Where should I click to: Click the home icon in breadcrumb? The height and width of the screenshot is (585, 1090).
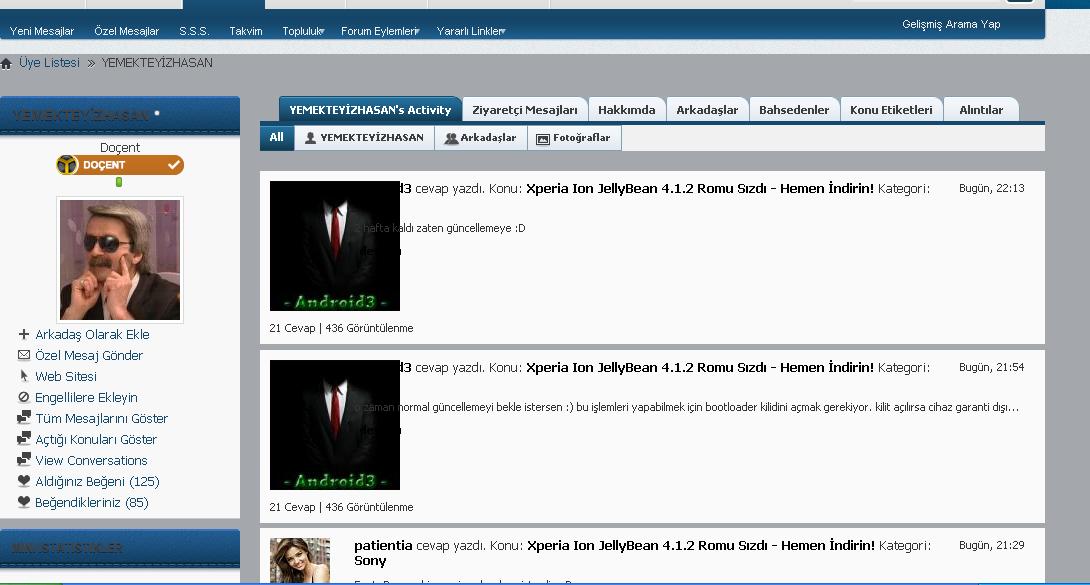(x=6, y=64)
